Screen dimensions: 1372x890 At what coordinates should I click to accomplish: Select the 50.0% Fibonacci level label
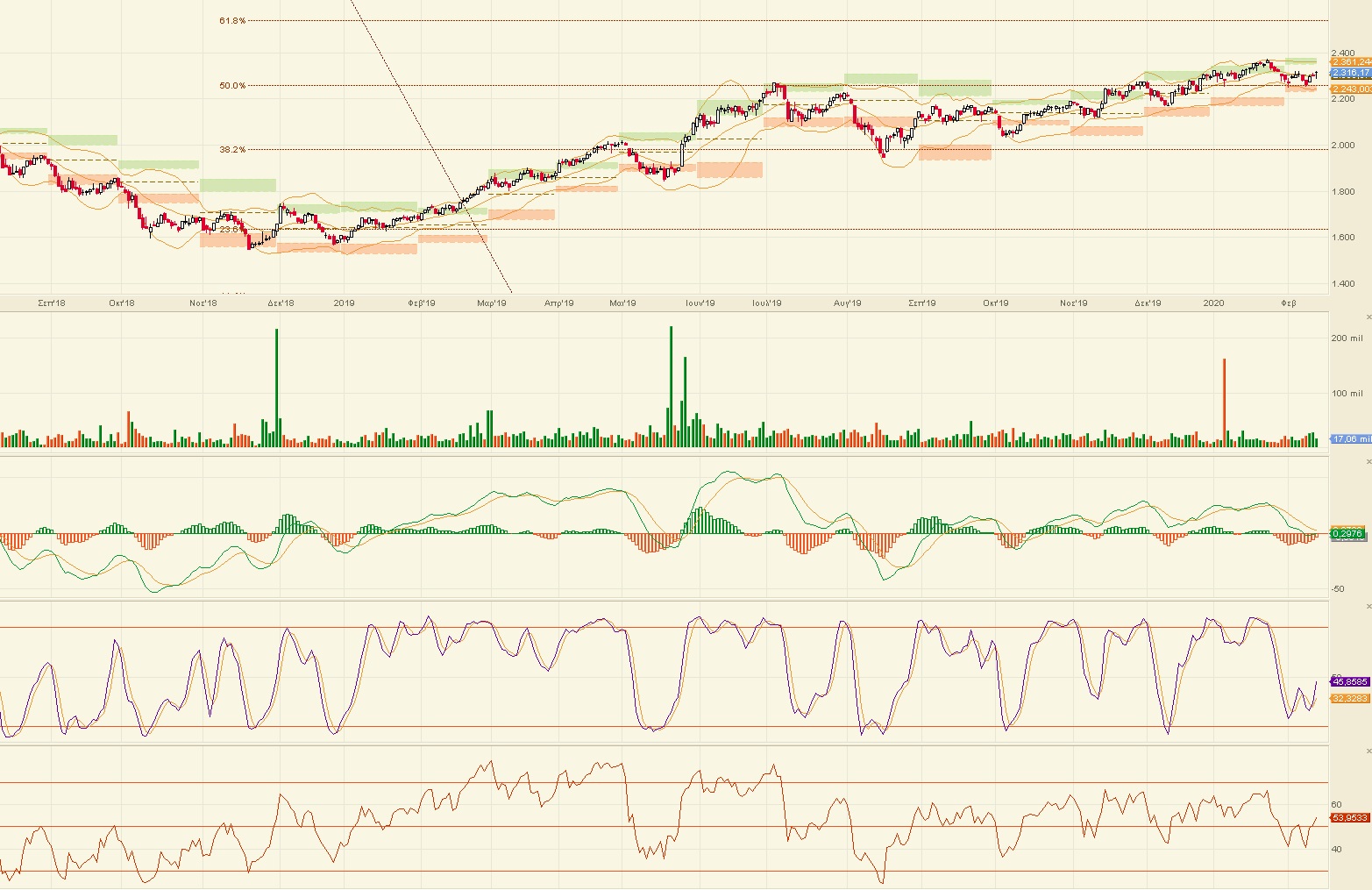pos(232,86)
